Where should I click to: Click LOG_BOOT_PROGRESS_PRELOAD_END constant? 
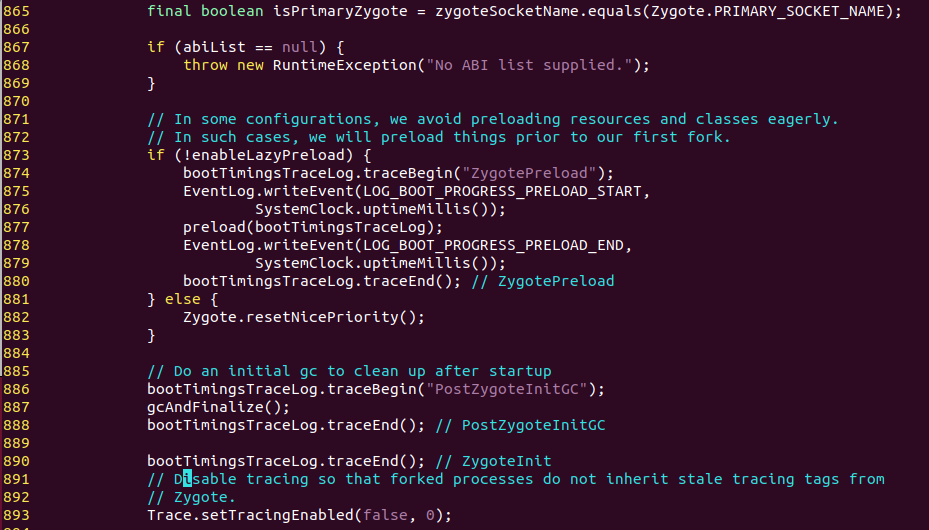pos(494,245)
